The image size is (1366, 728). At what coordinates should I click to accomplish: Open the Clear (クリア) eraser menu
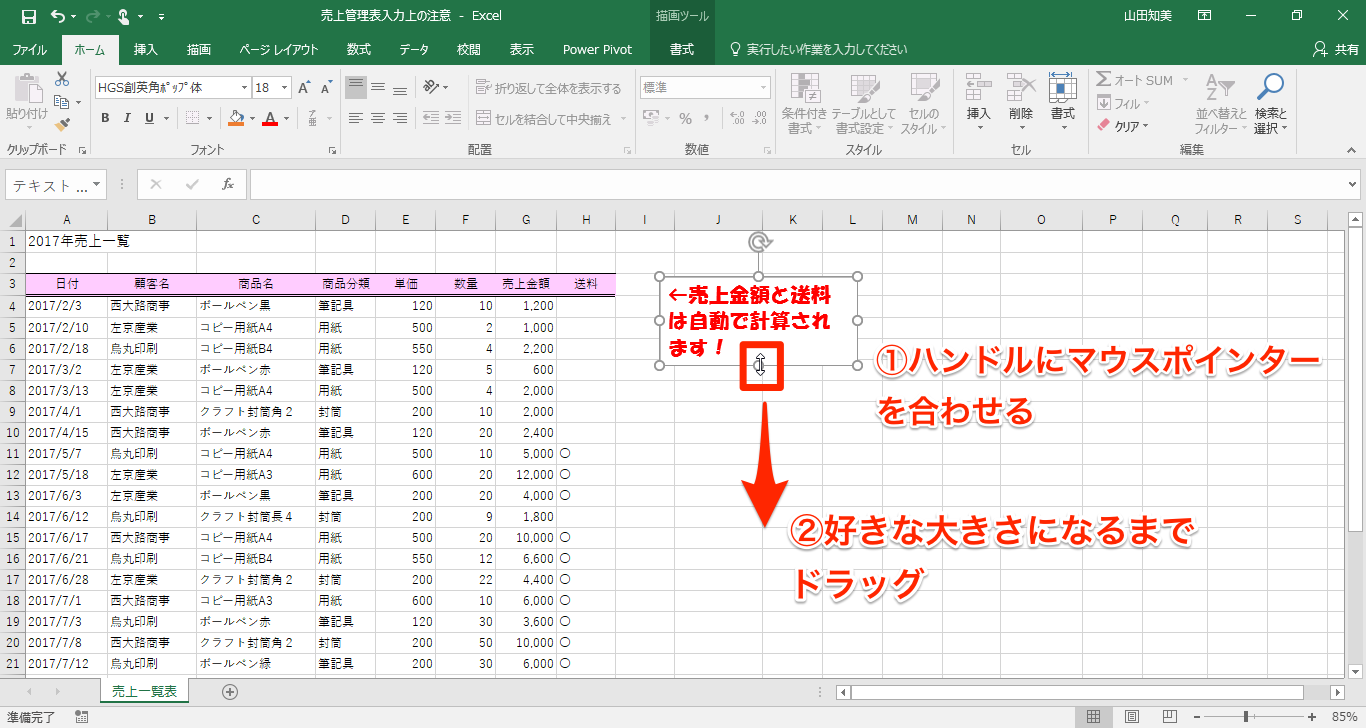coord(1124,126)
